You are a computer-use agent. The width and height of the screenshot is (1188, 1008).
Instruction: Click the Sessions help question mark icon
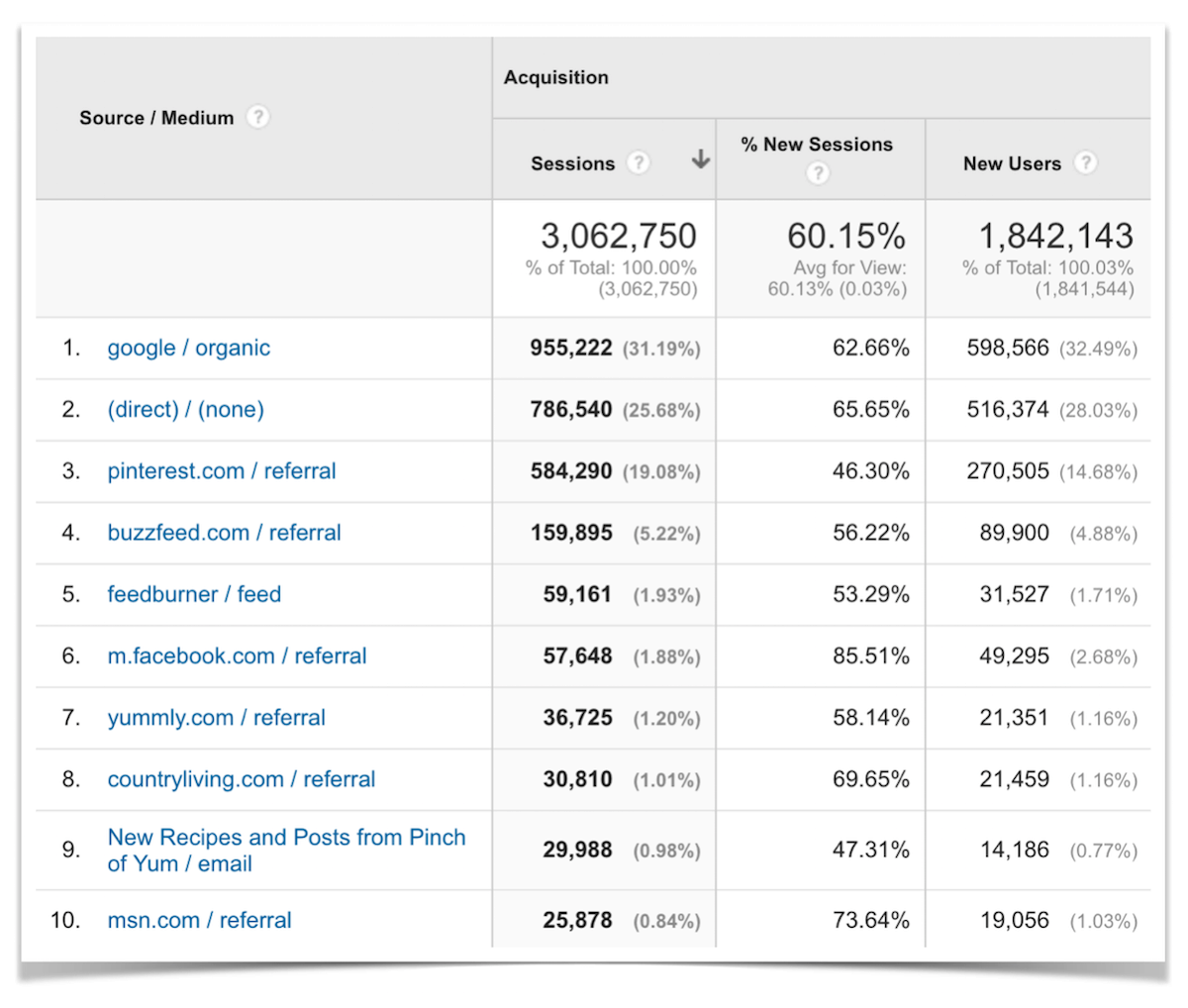pyautogui.click(x=640, y=163)
